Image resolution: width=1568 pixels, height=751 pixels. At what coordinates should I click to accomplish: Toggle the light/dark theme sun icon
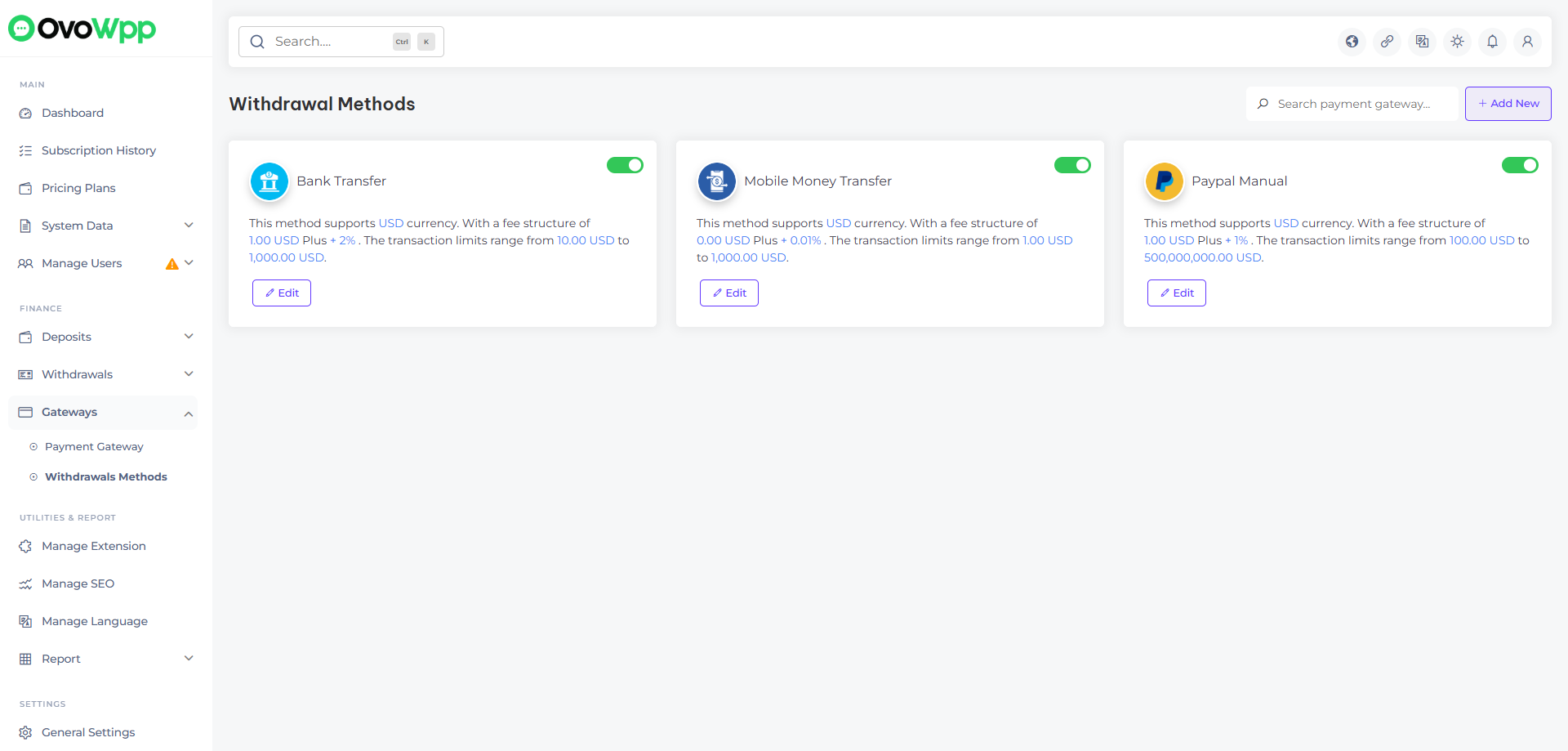coord(1457,42)
